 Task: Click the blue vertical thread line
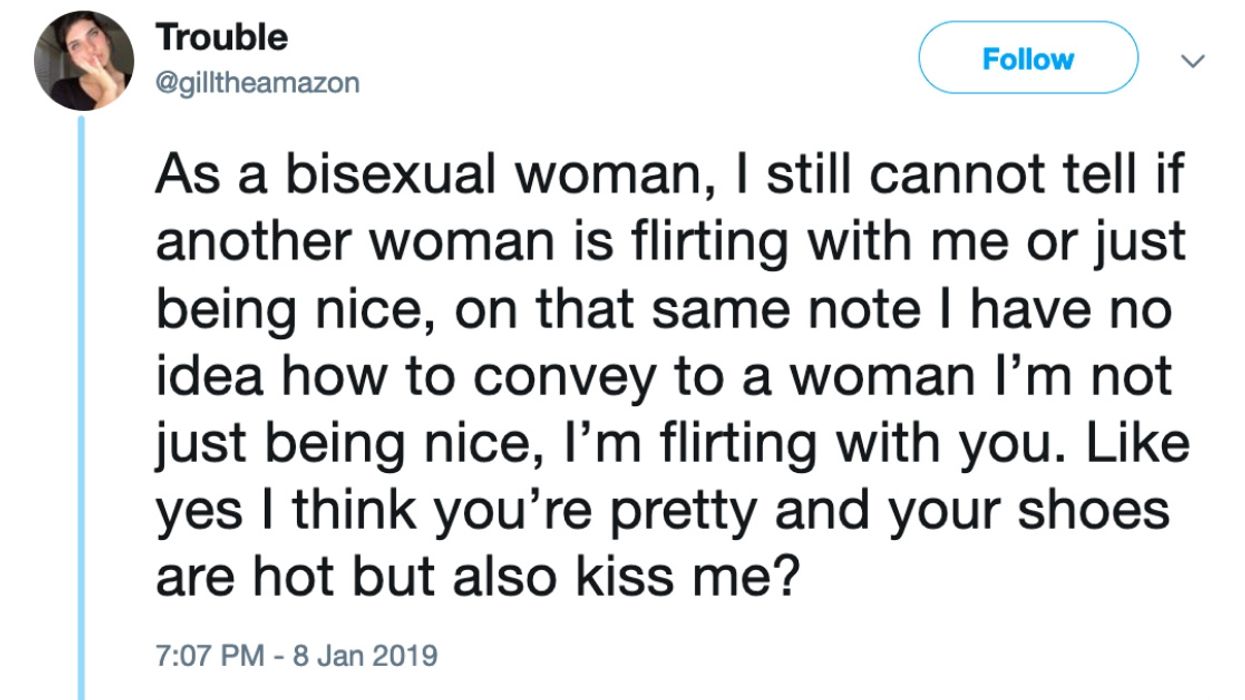[82, 400]
